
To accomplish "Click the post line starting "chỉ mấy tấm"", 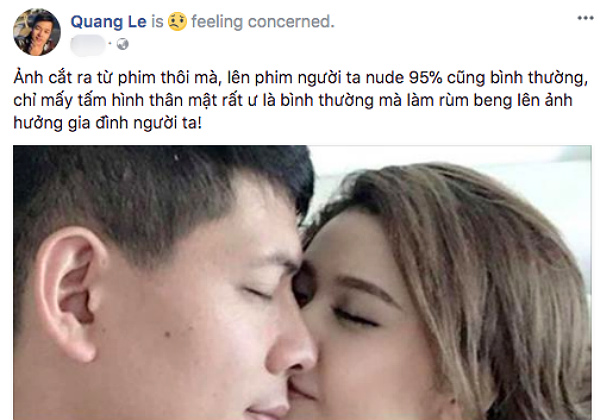I will [x=293, y=101].
